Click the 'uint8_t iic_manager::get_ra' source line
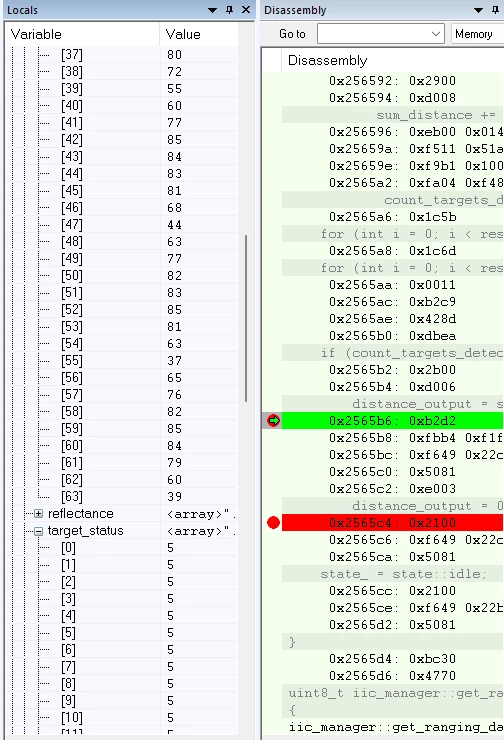The width and height of the screenshot is (504, 740). [395, 693]
